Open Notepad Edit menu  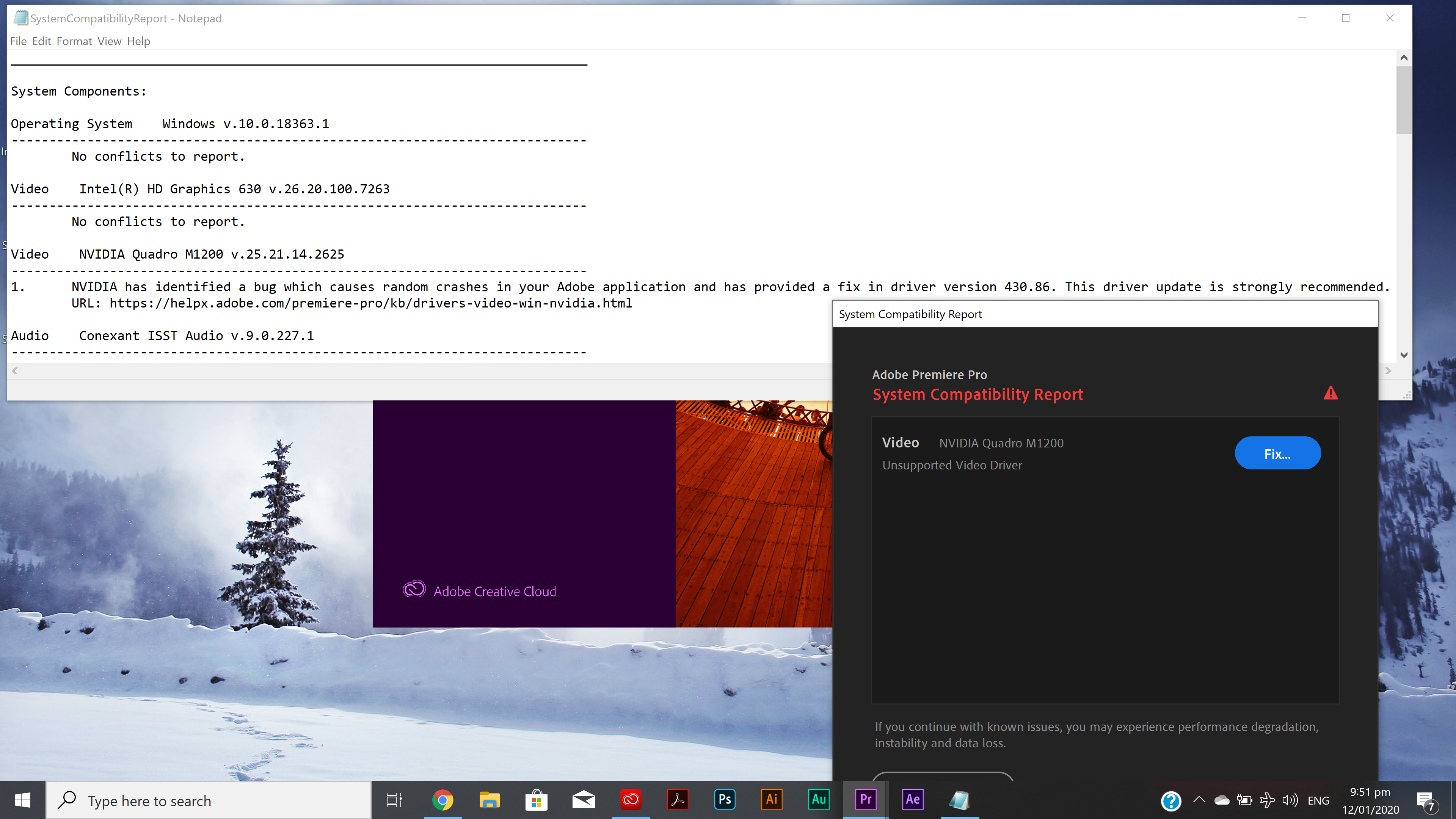point(41,41)
